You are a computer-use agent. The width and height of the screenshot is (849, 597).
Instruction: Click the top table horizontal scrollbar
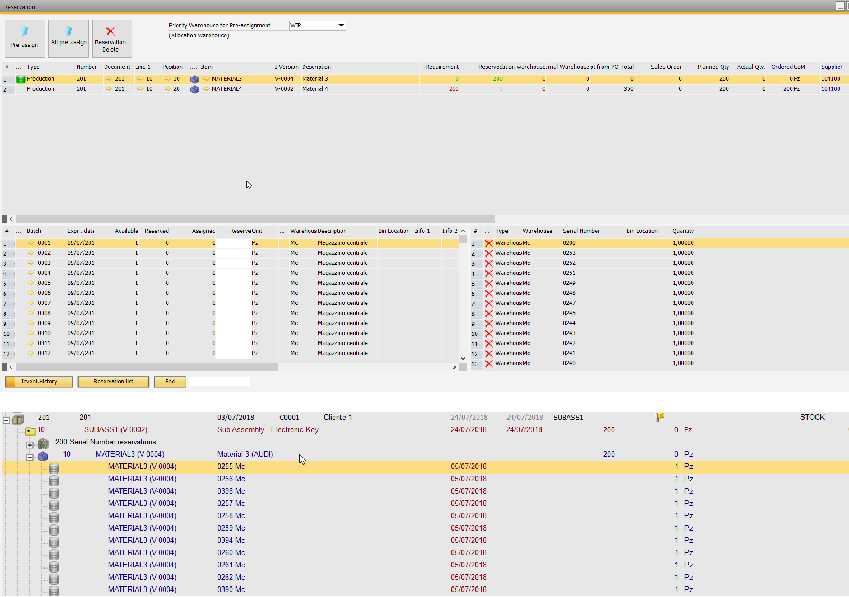coord(255,219)
